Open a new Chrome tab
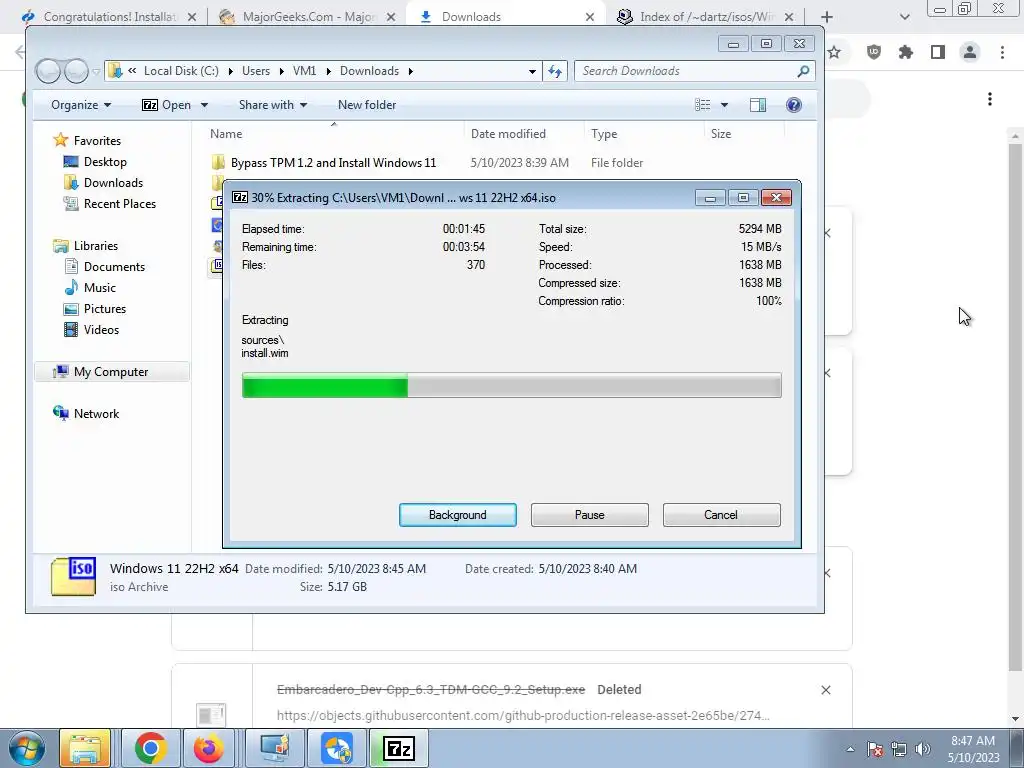The width and height of the screenshot is (1024, 768). coord(827,17)
